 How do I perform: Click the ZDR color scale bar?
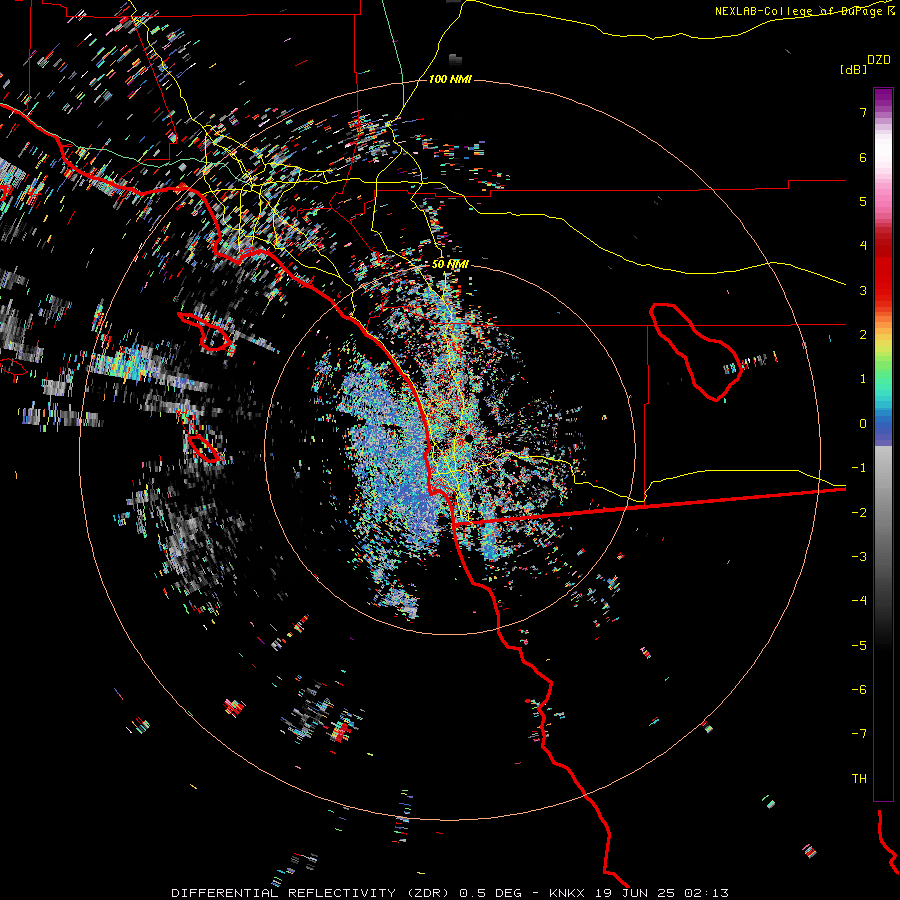[x=883, y=444]
